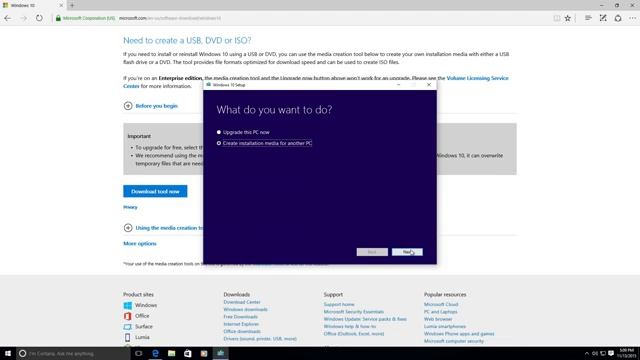Click the browser back arrow
The image size is (640, 360).
click(8, 18)
